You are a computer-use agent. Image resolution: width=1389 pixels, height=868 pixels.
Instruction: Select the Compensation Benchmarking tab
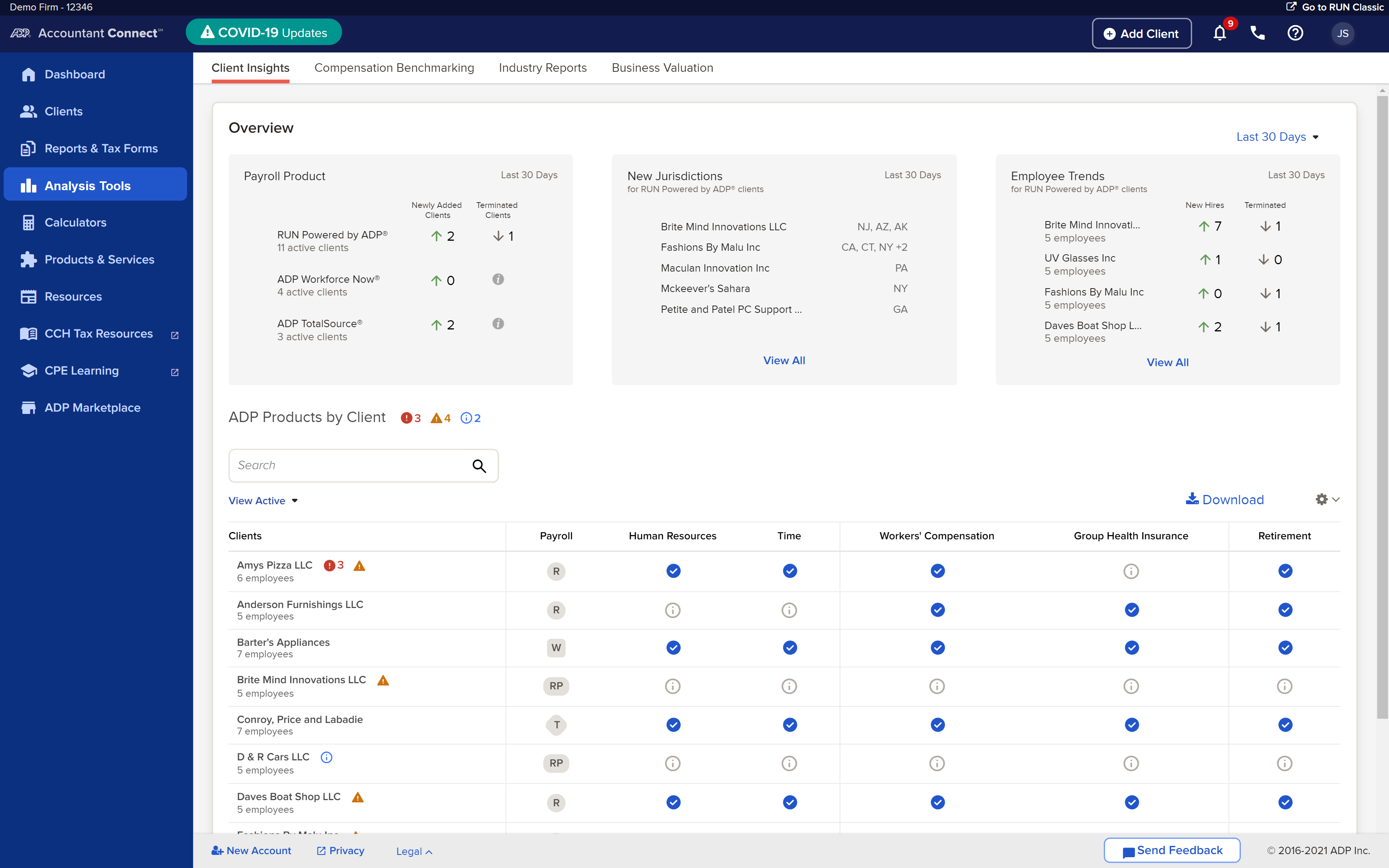tap(394, 68)
